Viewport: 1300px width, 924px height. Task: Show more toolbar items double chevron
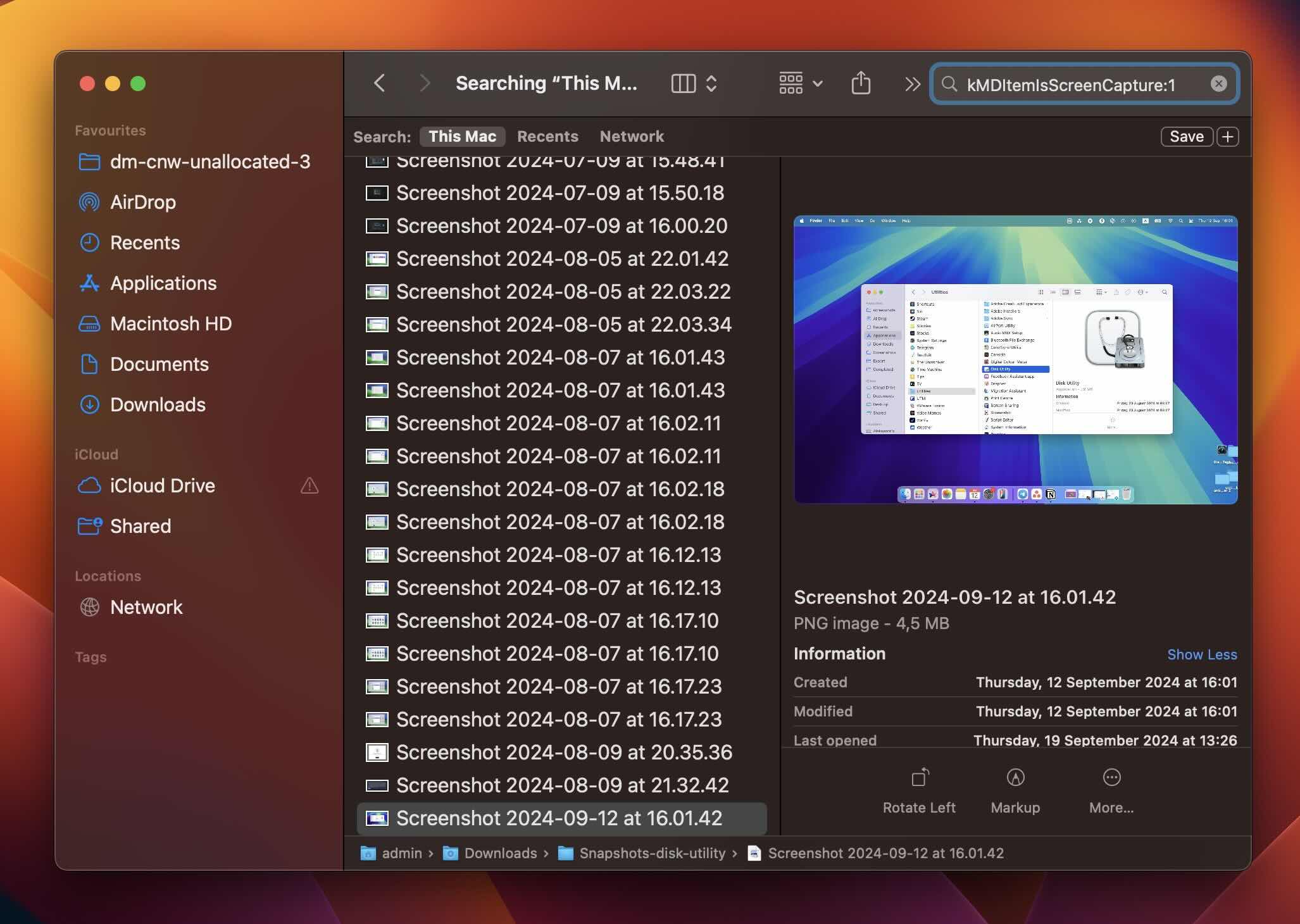912,84
